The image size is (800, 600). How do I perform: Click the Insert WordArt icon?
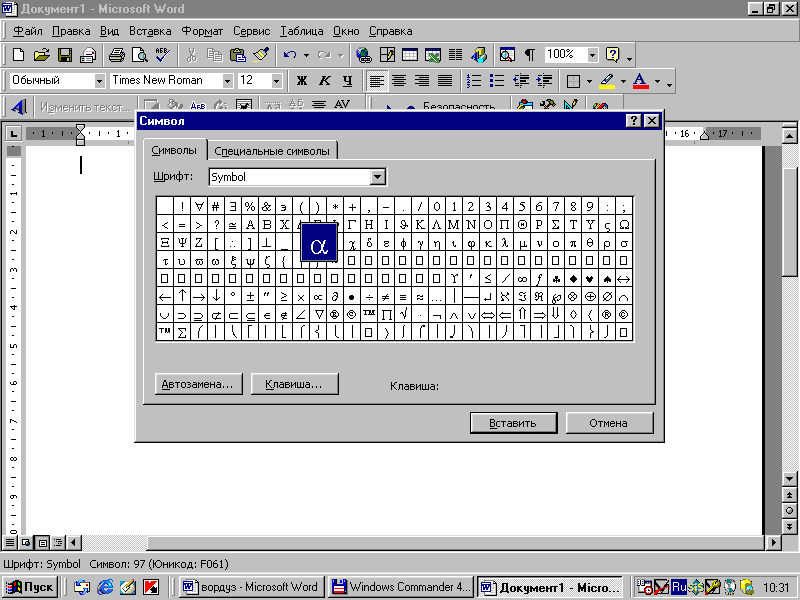click(x=19, y=107)
